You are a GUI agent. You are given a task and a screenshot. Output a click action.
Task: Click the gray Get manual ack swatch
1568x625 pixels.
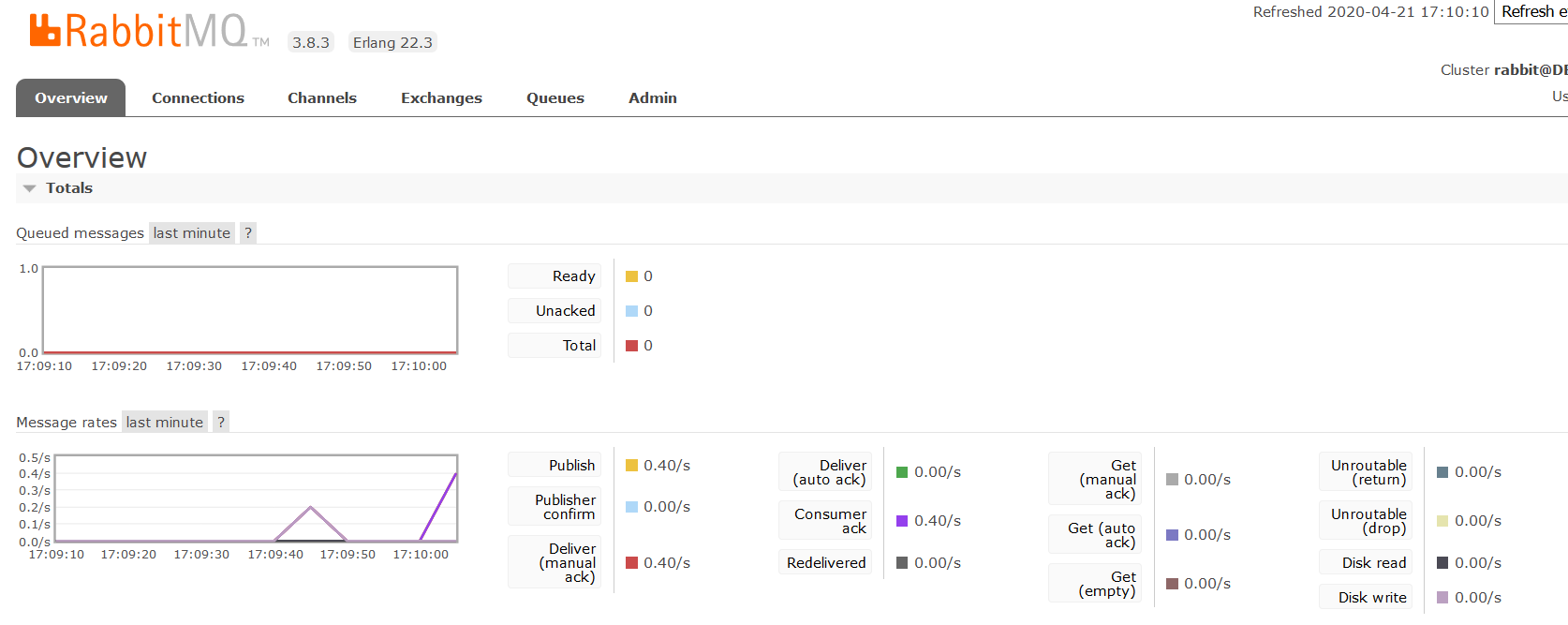(1172, 480)
